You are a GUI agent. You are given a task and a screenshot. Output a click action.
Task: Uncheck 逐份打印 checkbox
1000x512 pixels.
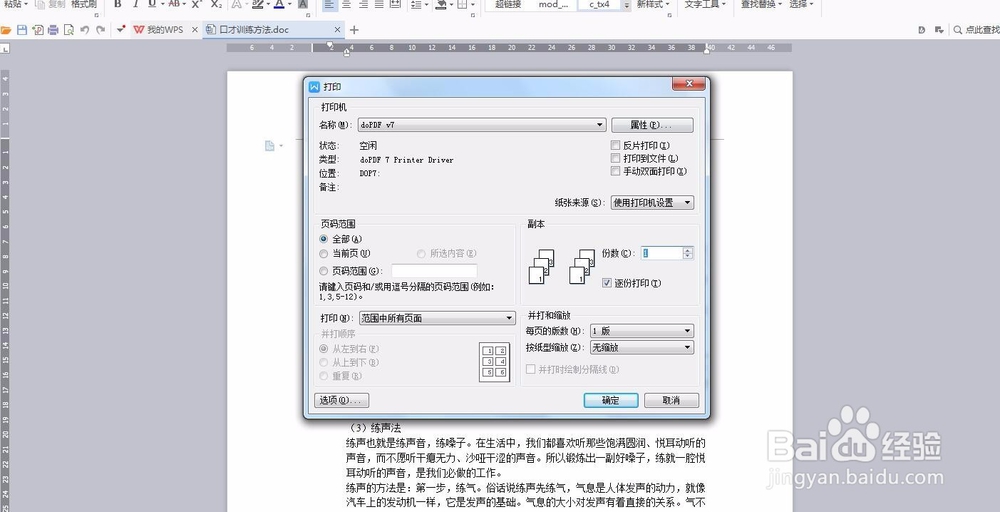coord(607,283)
